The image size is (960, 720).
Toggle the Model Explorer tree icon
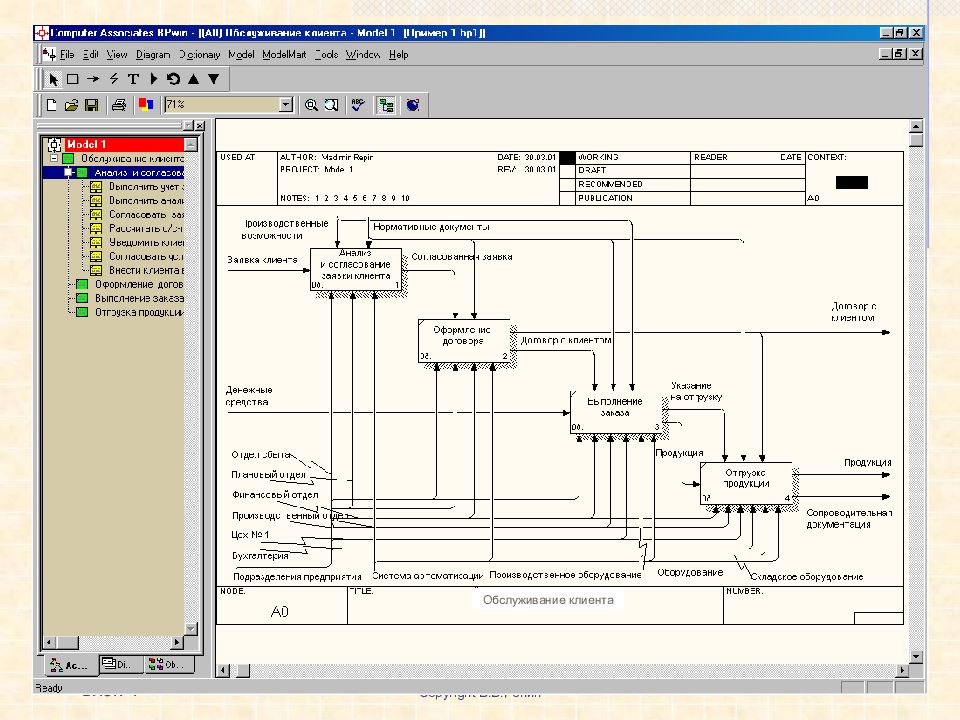point(386,105)
